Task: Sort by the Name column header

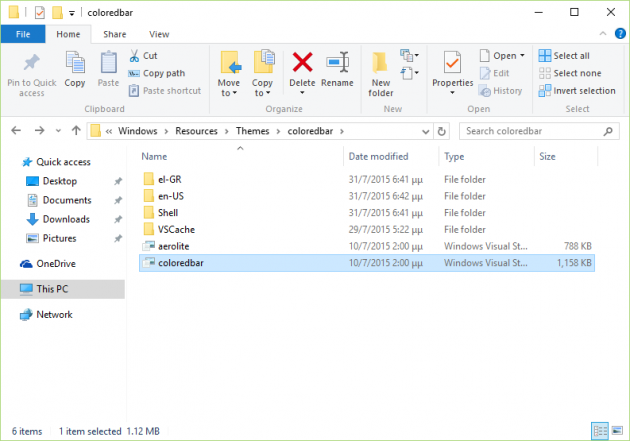Action: coord(241,157)
